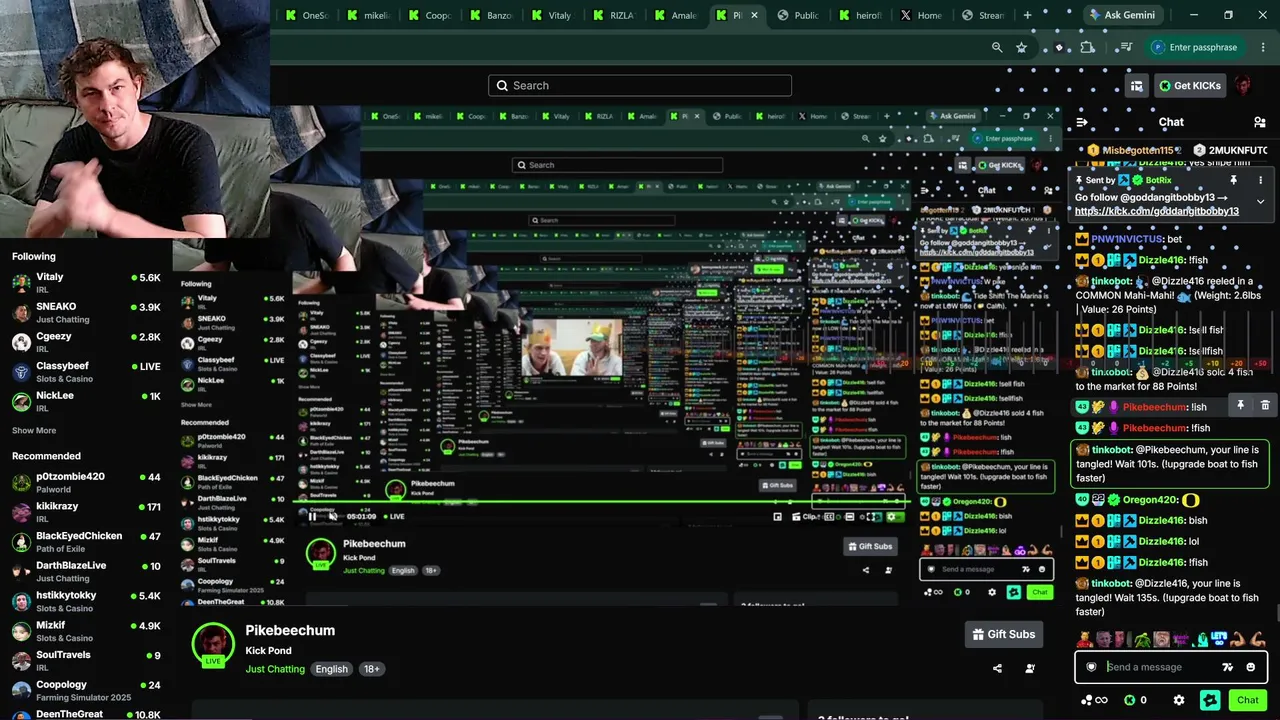The image size is (1280, 720).
Task: Click the Gift Subs button
Action: point(1003,634)
